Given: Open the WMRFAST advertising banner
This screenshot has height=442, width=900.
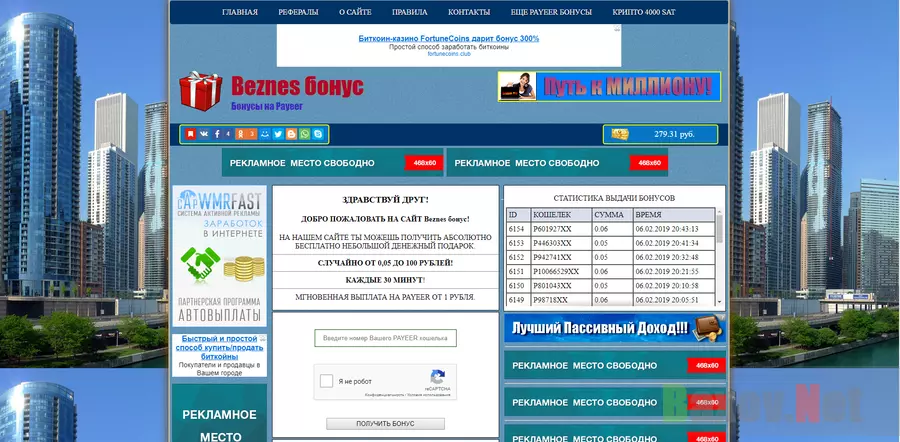Looking at the screenshot, I should click(219, 256).
